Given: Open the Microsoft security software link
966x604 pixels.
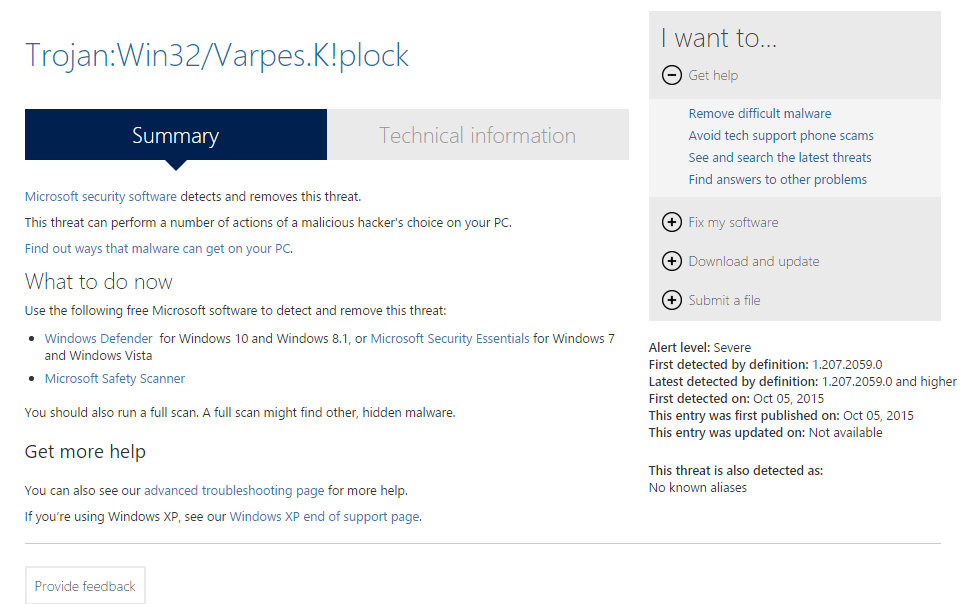Looking at the screenshot, I should click(x=100, y=196).
